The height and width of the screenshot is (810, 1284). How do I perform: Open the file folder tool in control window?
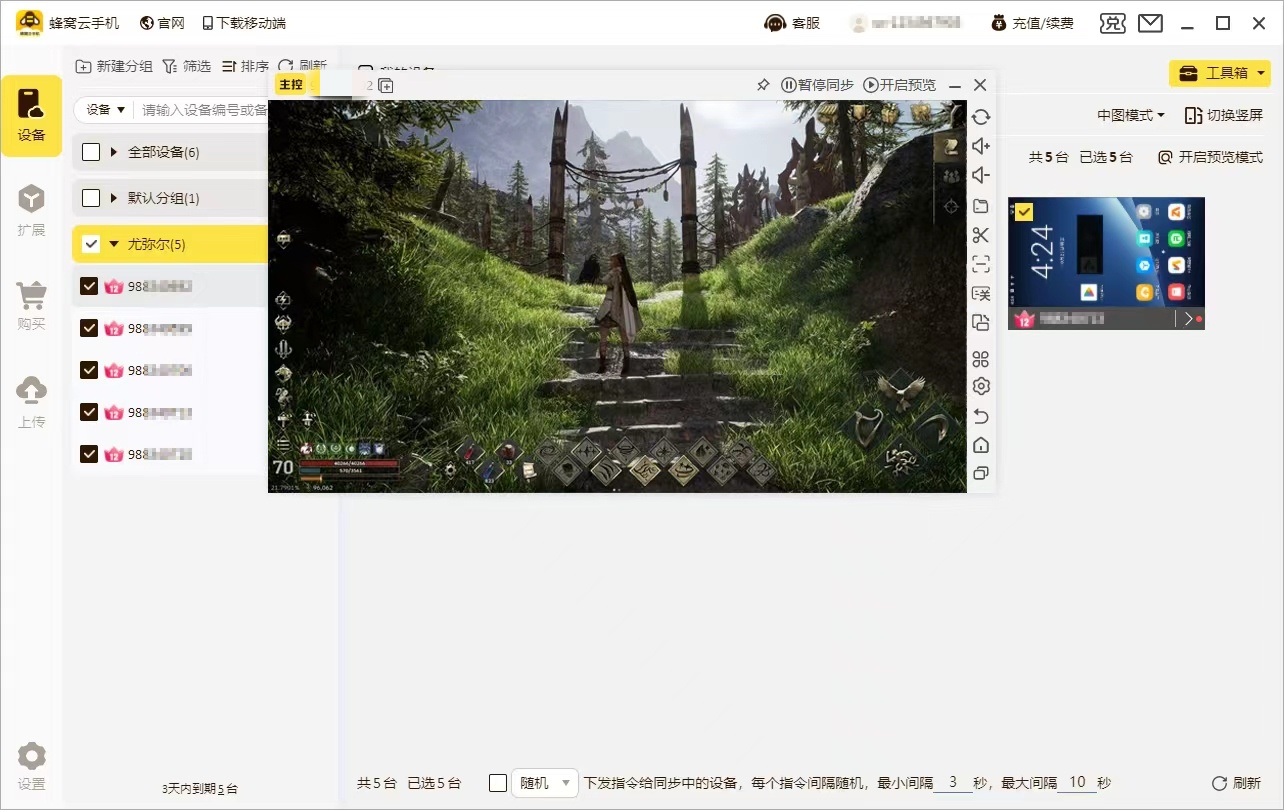pos(981,206)
